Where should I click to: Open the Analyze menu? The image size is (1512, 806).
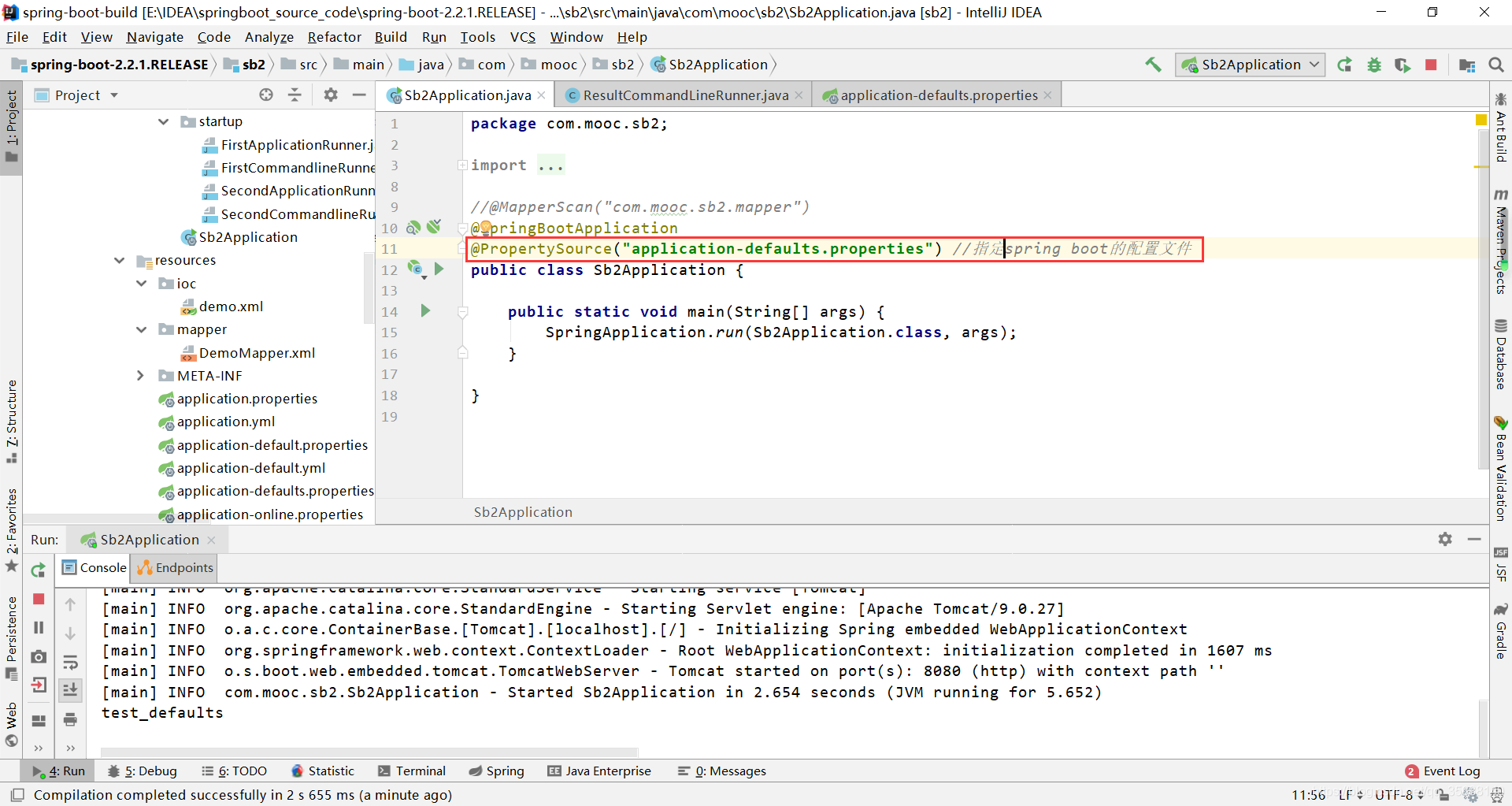[x=269, y=37]
